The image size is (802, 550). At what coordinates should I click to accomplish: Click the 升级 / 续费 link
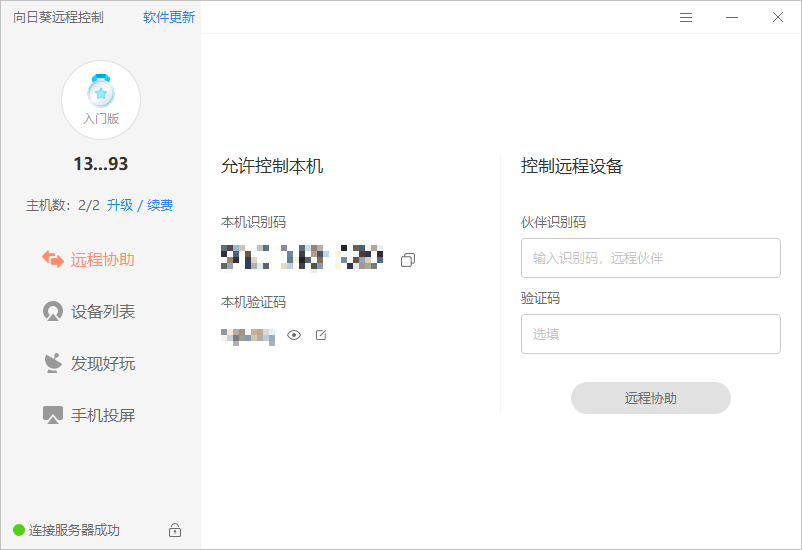point(140,205)
